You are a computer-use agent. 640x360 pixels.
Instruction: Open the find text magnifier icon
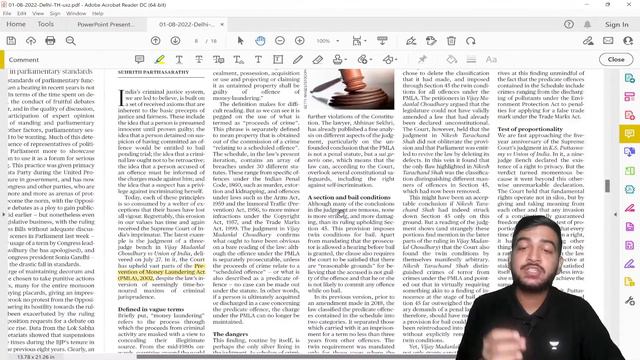pyautogui.click(x=71, y=41)
